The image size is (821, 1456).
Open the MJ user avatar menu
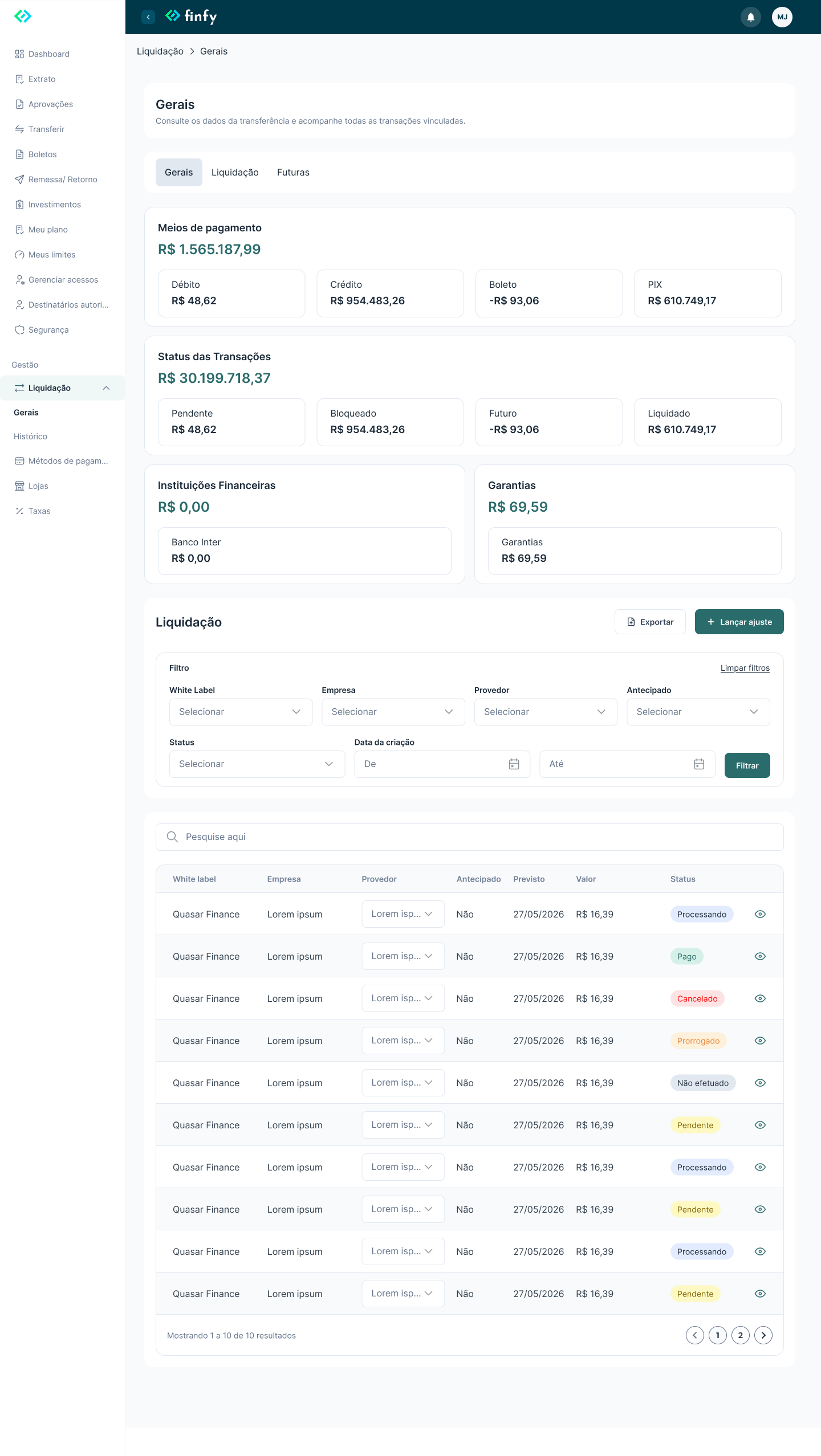[x=782, y=17]
